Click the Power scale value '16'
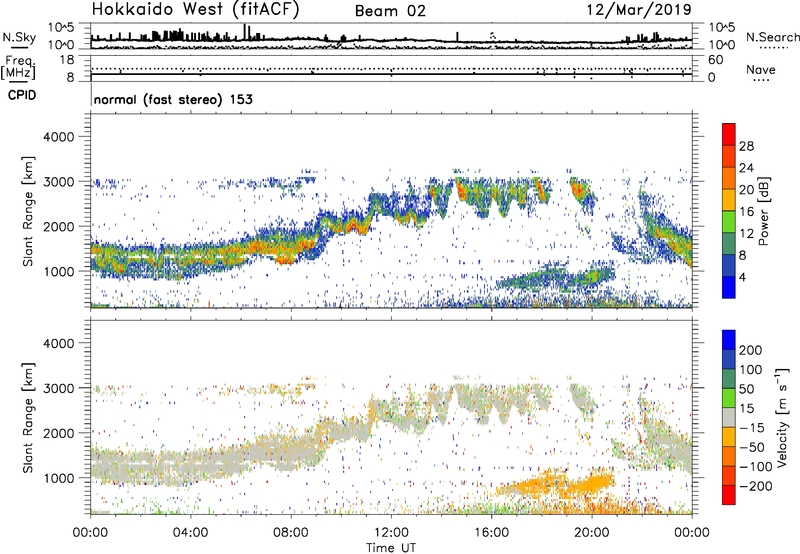Screen dimensions: 800x554 point(746,212)
